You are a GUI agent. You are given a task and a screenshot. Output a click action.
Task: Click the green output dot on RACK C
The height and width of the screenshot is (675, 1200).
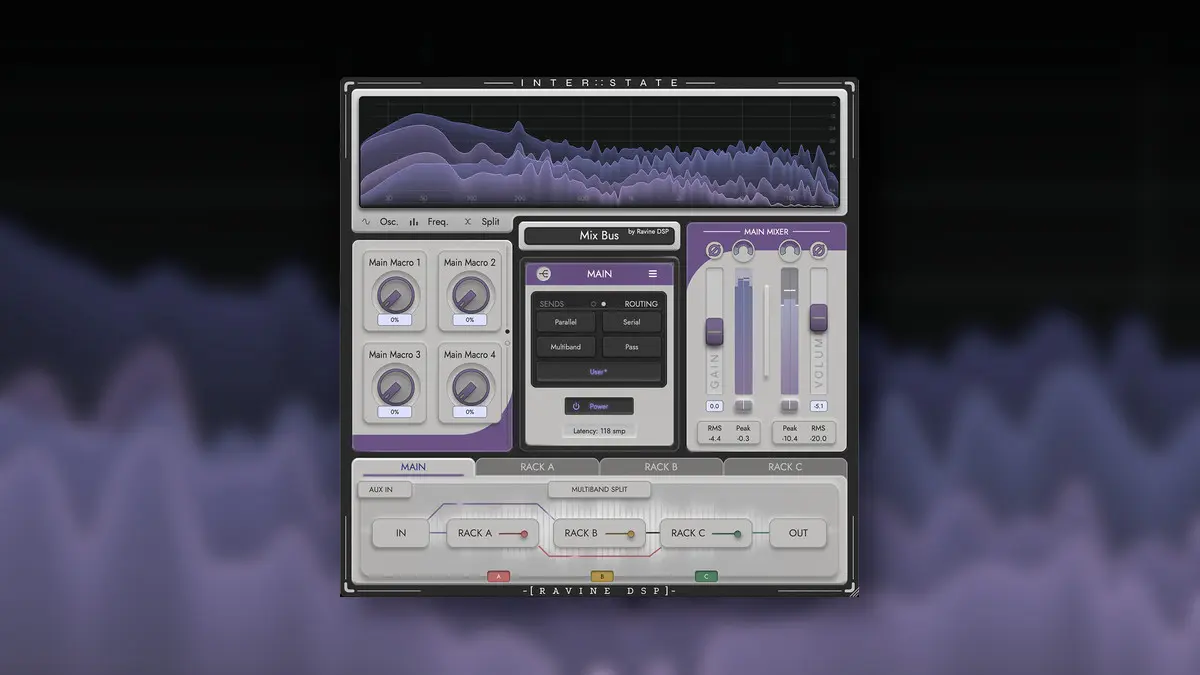click(737, 534)
